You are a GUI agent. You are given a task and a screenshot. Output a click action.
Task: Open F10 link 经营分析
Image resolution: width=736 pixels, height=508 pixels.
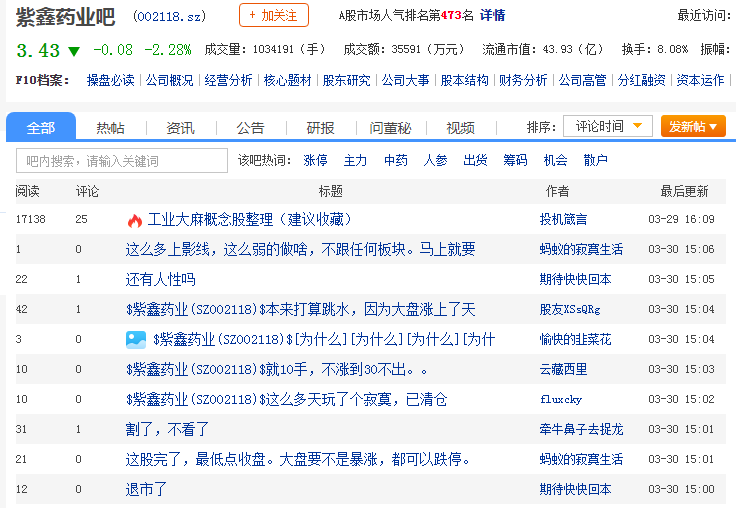(x=229, y=80)
